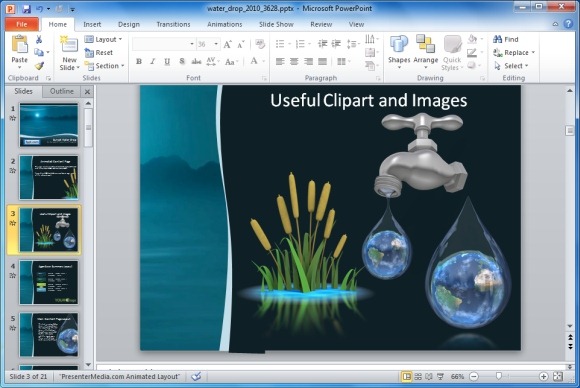Click the New Slide icon
Image resolution: width=580 pixels, height=388 pixels.
pyautogui.click(x=69, y=44)
